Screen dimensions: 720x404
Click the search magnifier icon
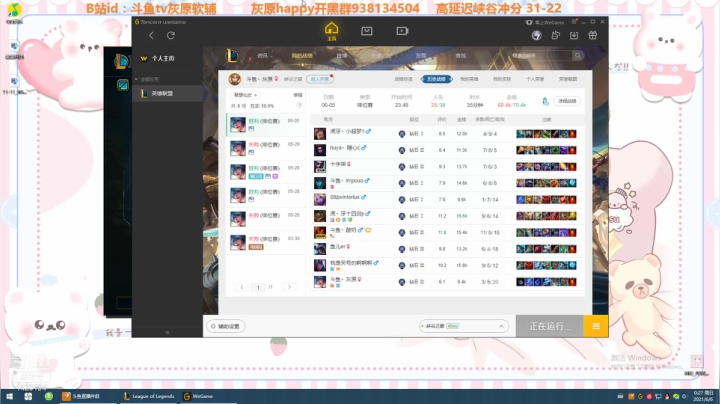point(578,56)
